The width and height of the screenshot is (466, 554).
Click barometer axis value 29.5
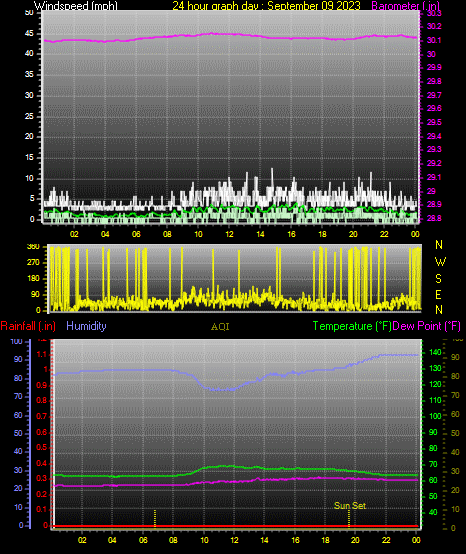434,122
